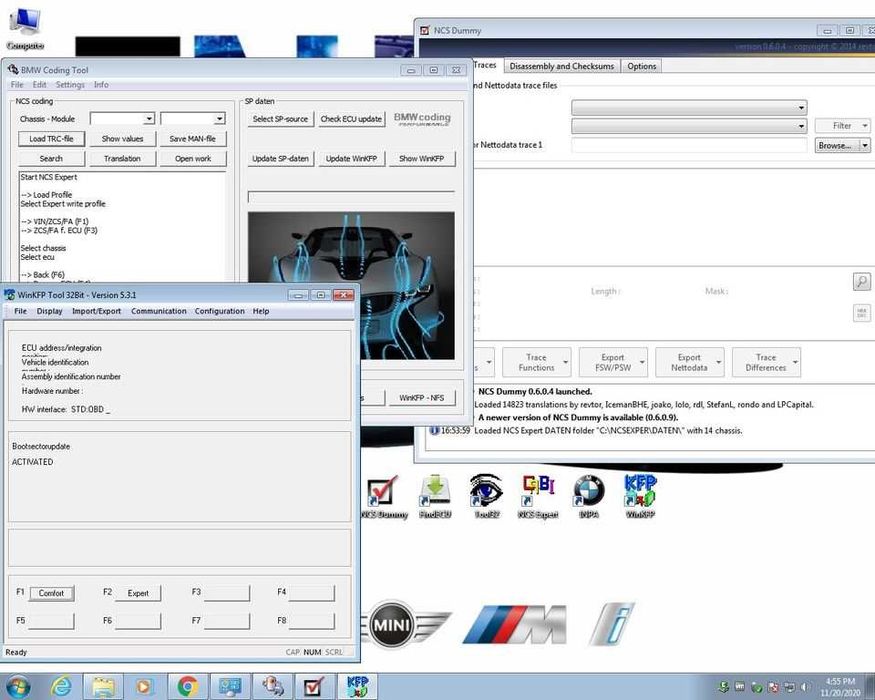Viewport: 875px width, 700px height.
Task: Expand the Module dropdown in BMW Coding Tool
Action: (219, 119)
